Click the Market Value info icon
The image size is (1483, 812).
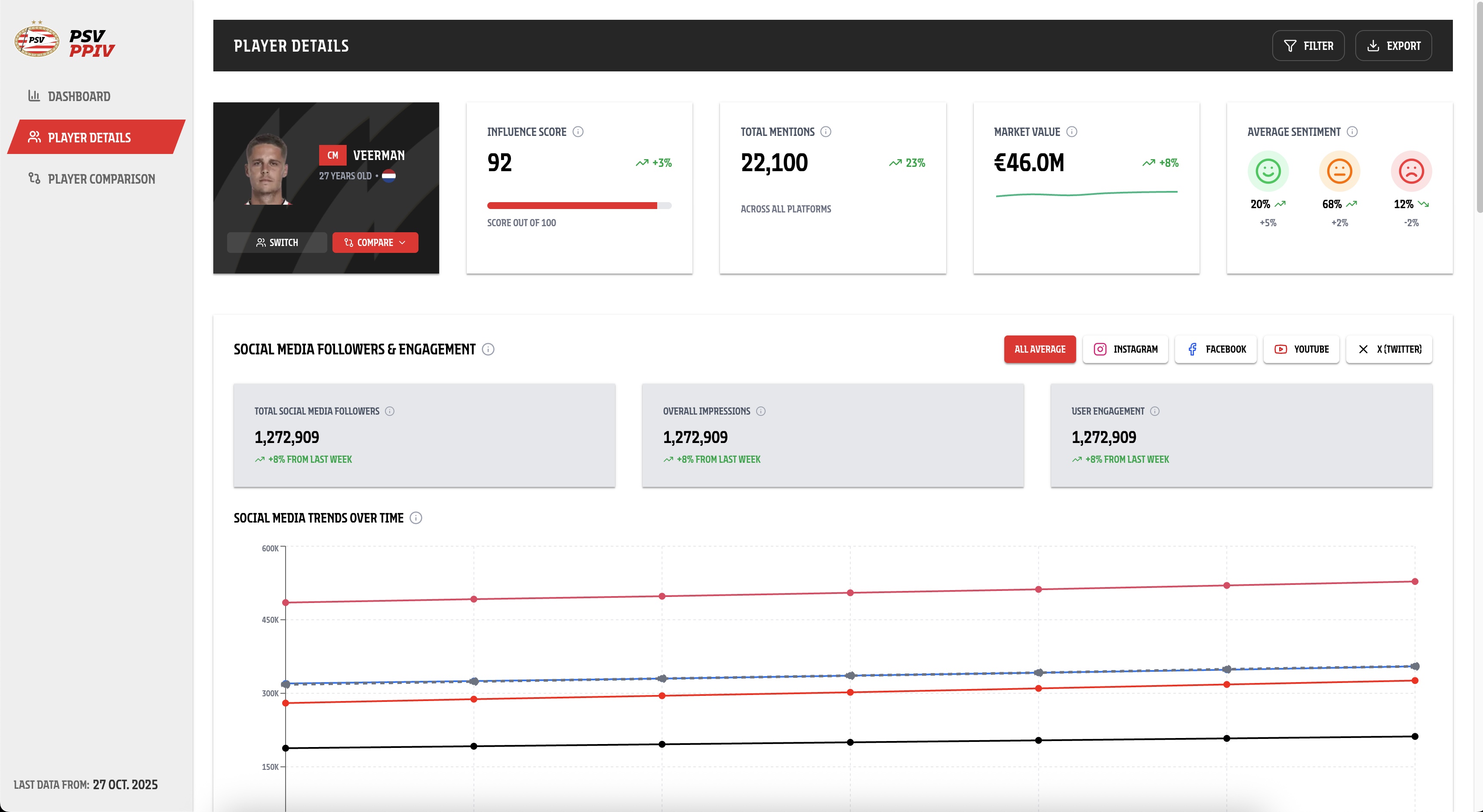tap(1071, 132)
